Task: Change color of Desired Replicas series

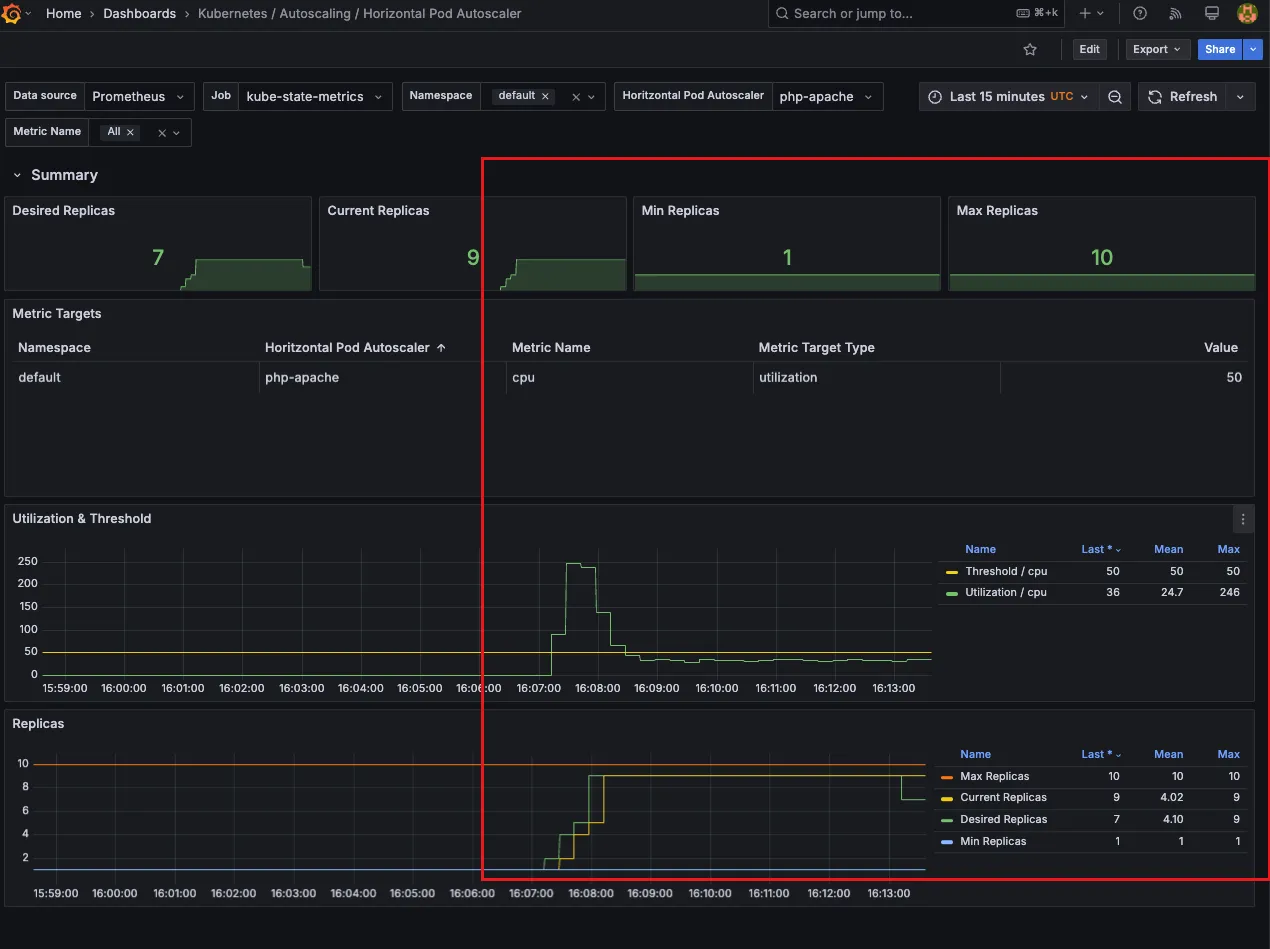Action: tap(947, 820)
